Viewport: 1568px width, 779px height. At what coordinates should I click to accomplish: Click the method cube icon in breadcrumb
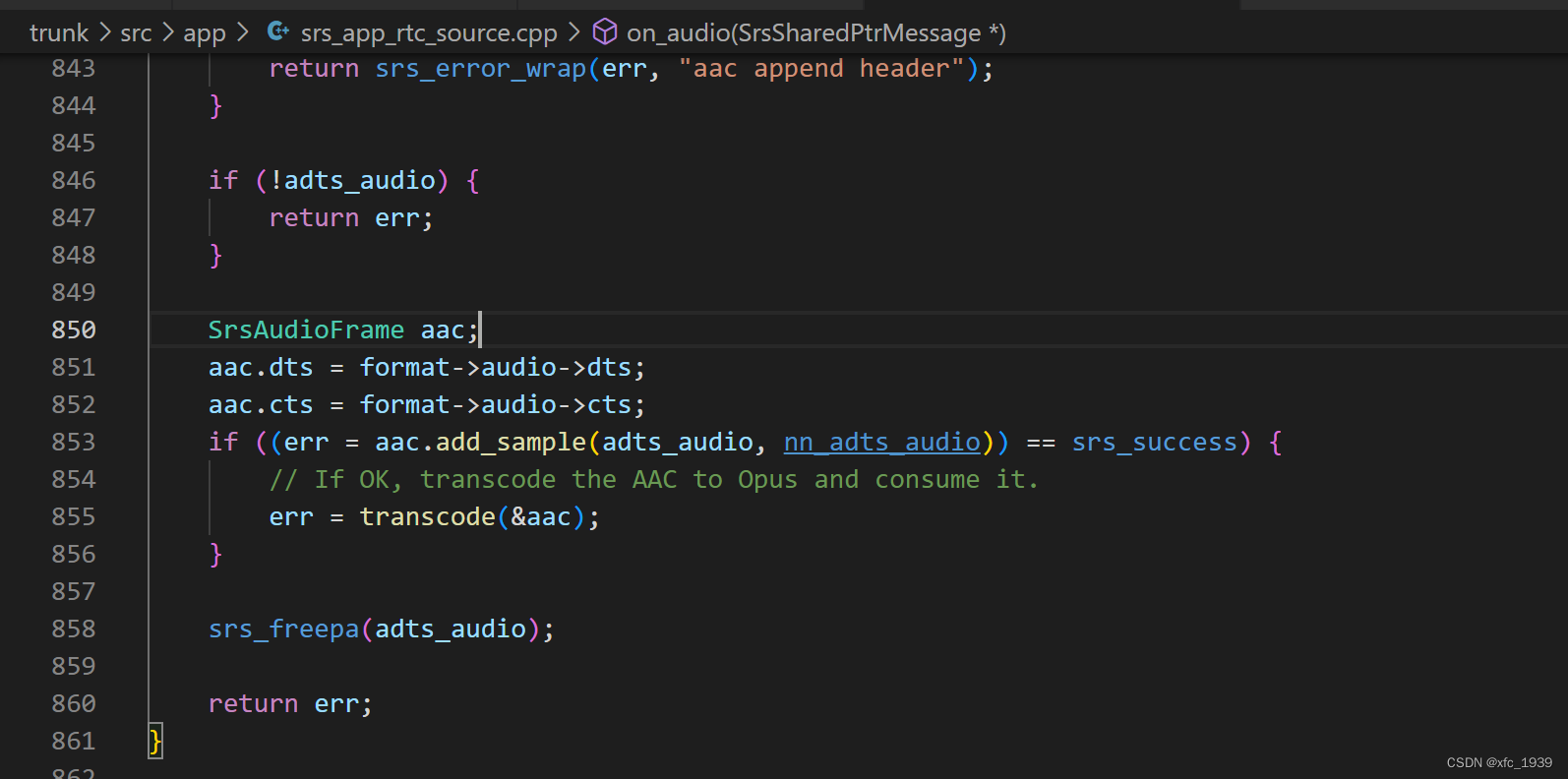pyautogui.click(x=605, y=32)
